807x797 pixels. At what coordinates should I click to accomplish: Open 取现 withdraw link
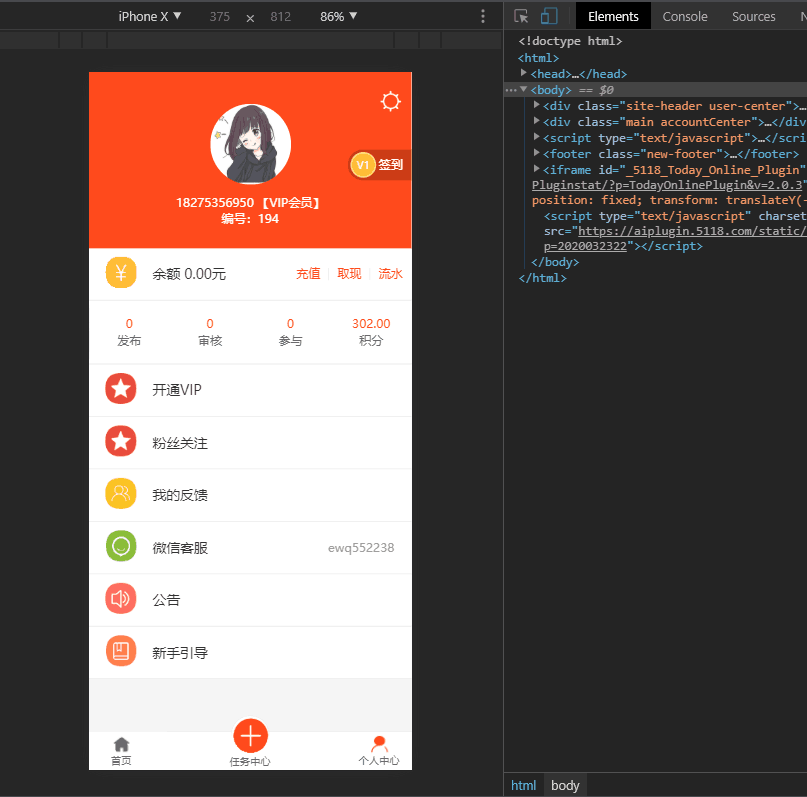click(349, 274)
